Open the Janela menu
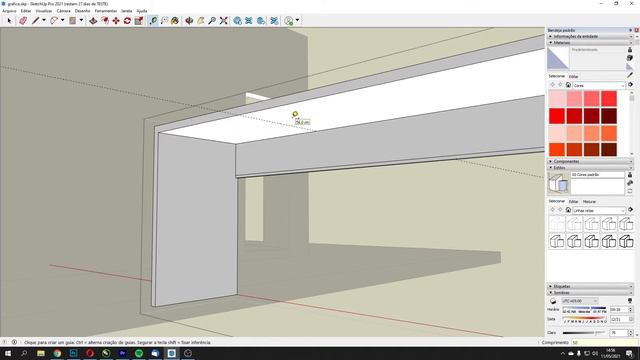Screen dimensions: 640x360 (x=127, y=11)
